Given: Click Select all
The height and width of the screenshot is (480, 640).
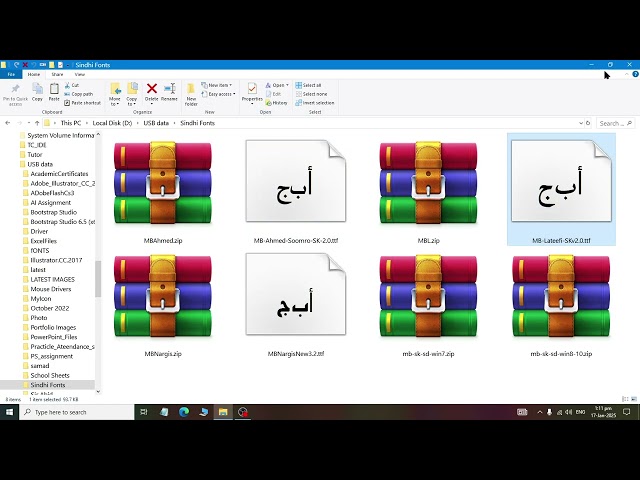Looking at the screenshot, I should click(308, 85).
